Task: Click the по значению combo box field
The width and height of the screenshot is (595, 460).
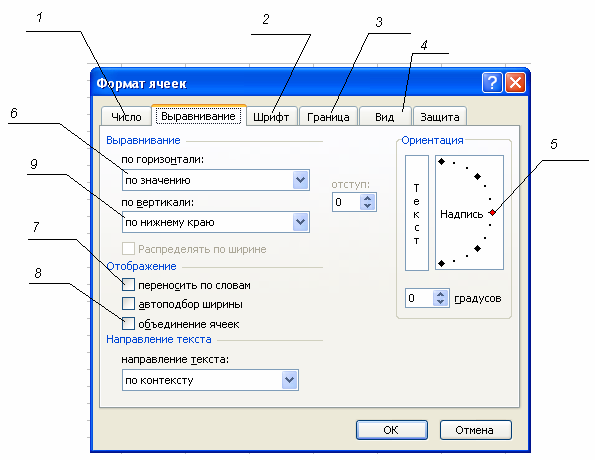Action: [x=216, y=180]
